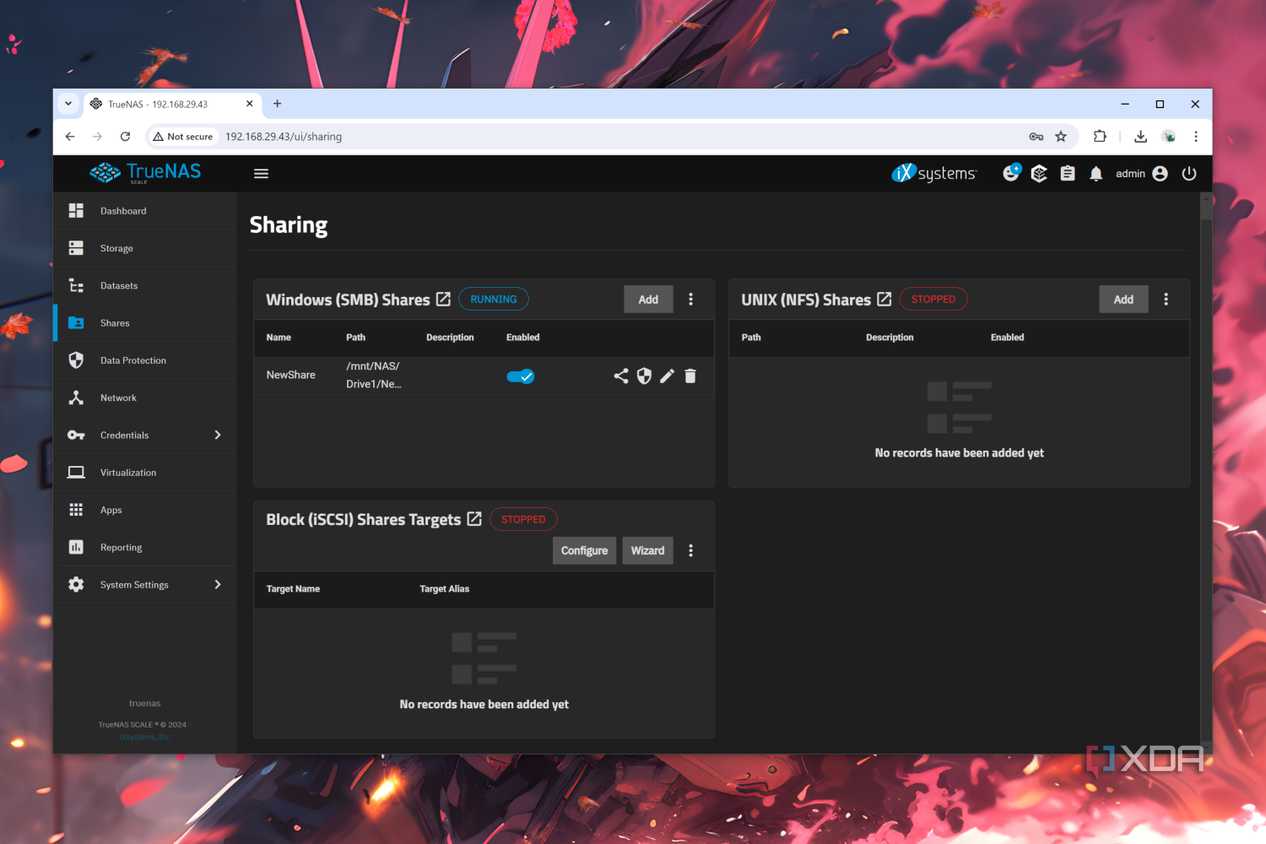
Task: Open Block (iSCSI) Shares external link icon
Action: coord(474,519)
